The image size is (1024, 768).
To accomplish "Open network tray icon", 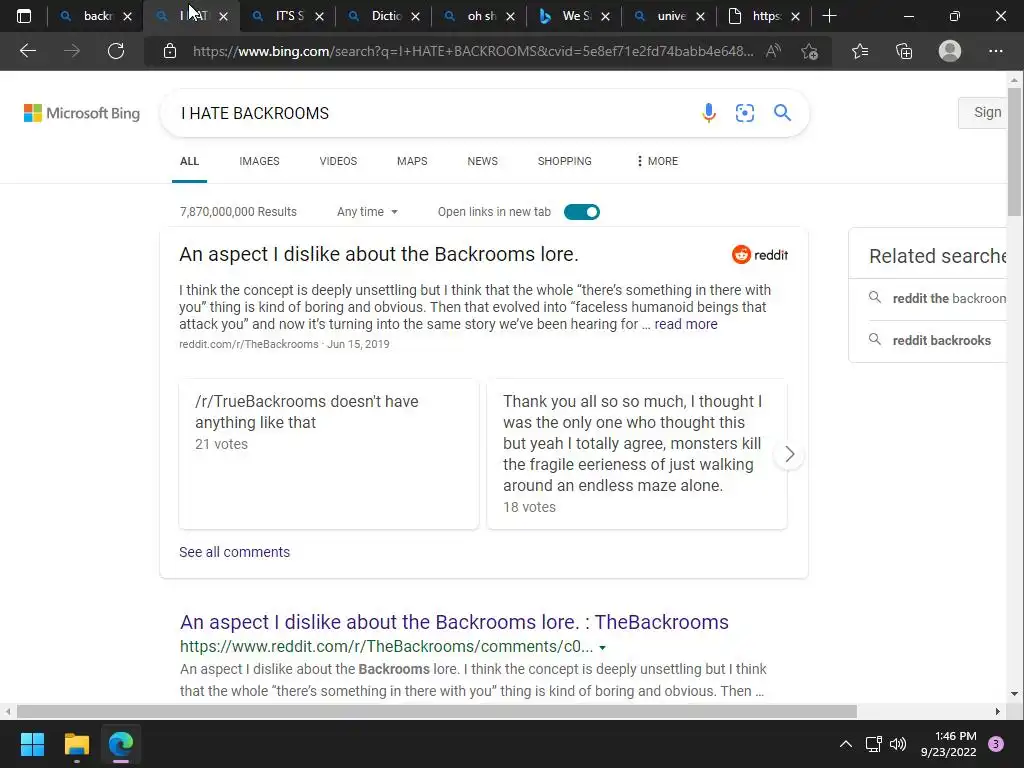I will tap(874, 744).
